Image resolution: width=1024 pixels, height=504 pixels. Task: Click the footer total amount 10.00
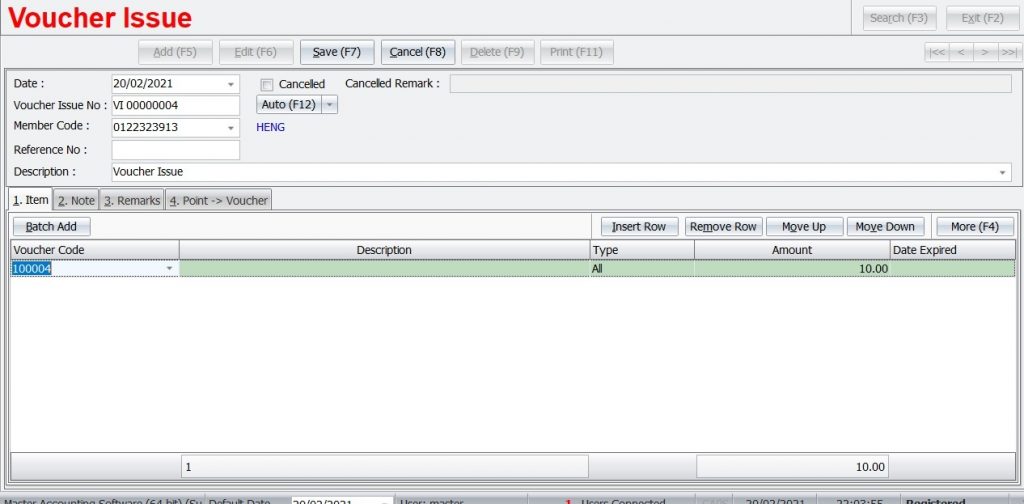pyautogui.click(x=792, y=467)
